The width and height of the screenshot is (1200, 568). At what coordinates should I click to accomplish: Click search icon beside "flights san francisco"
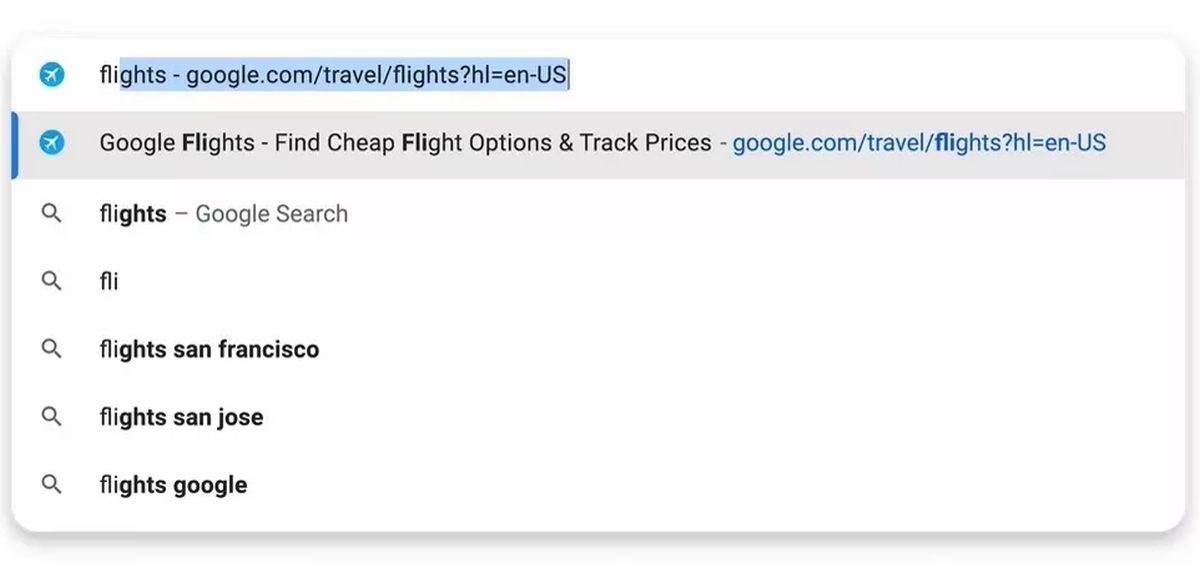(52, 349)
